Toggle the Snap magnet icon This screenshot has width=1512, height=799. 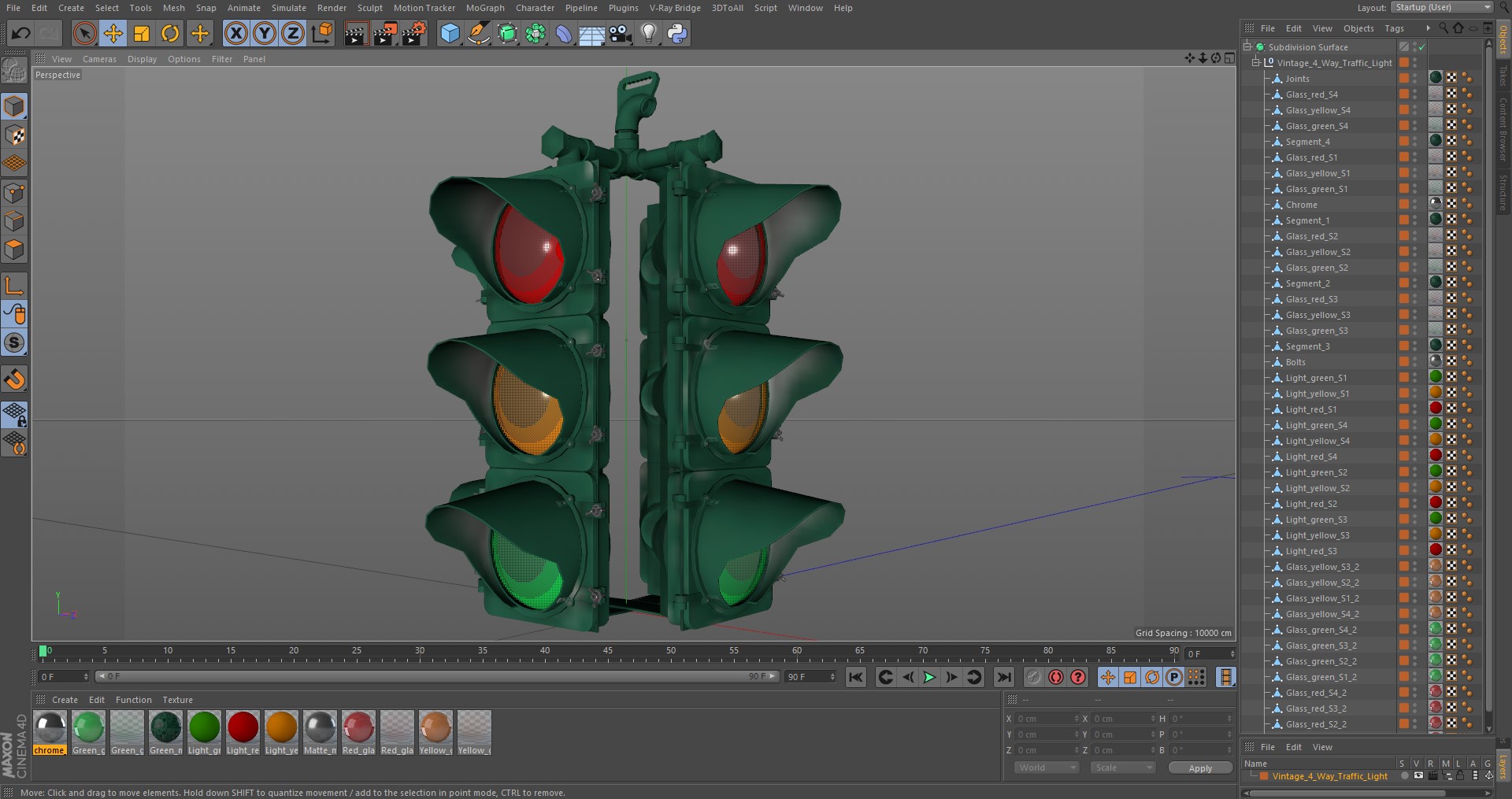click(x=14, y=379)
